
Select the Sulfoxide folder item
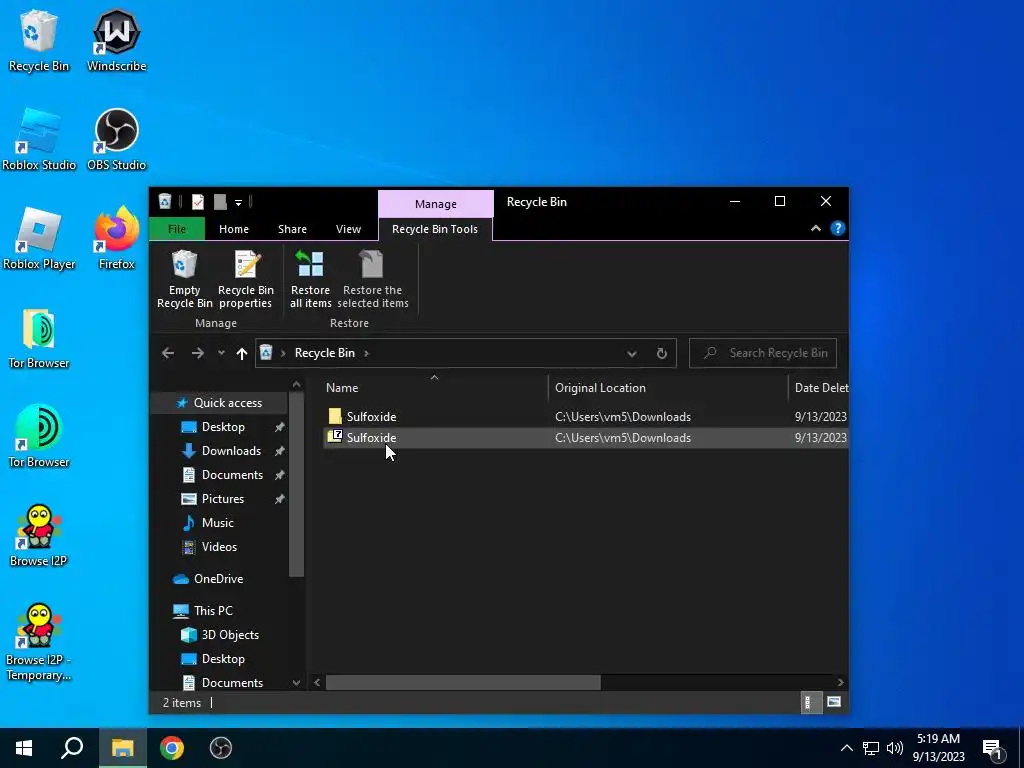pos(585,417)
